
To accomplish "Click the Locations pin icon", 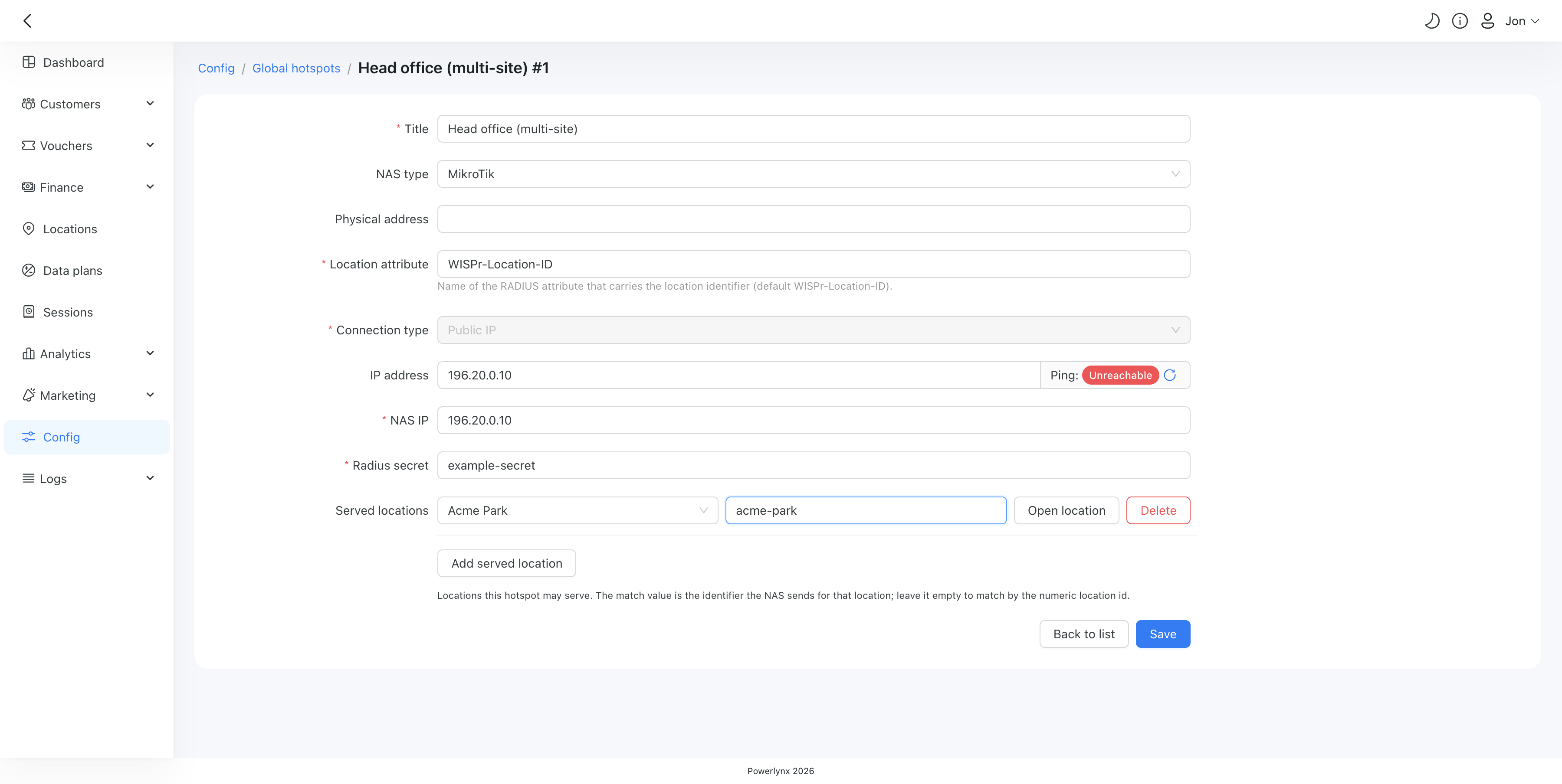I will pyautogui.click(x=29, y=229).
